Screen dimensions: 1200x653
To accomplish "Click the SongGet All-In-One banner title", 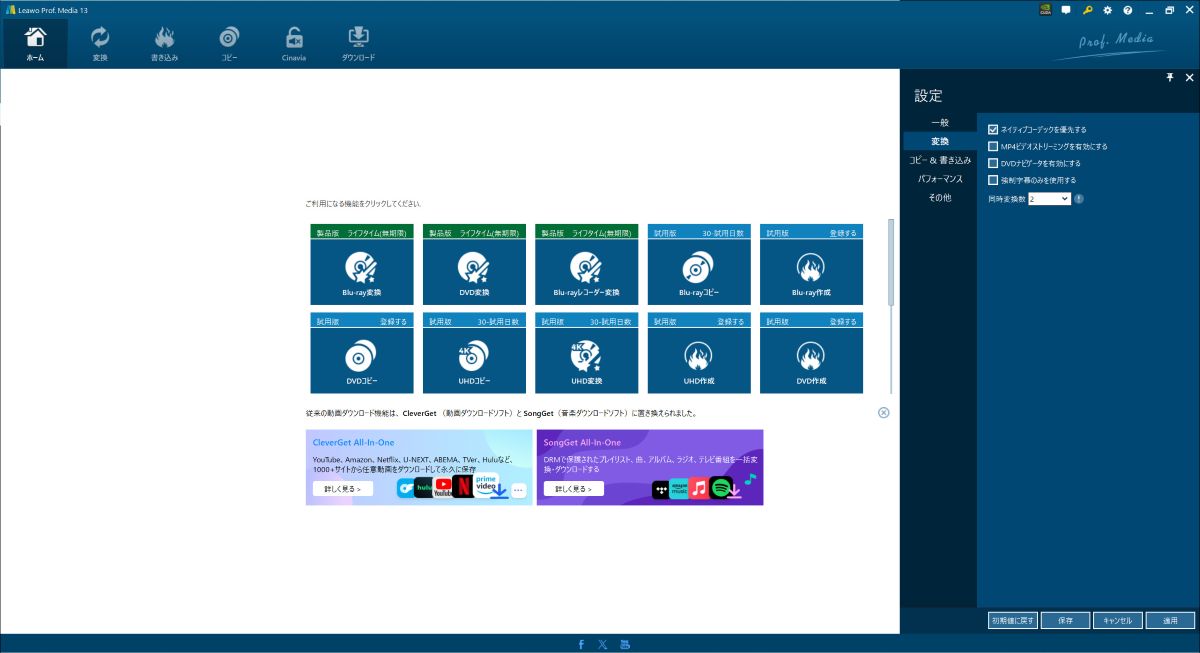I will pos(582,442).
